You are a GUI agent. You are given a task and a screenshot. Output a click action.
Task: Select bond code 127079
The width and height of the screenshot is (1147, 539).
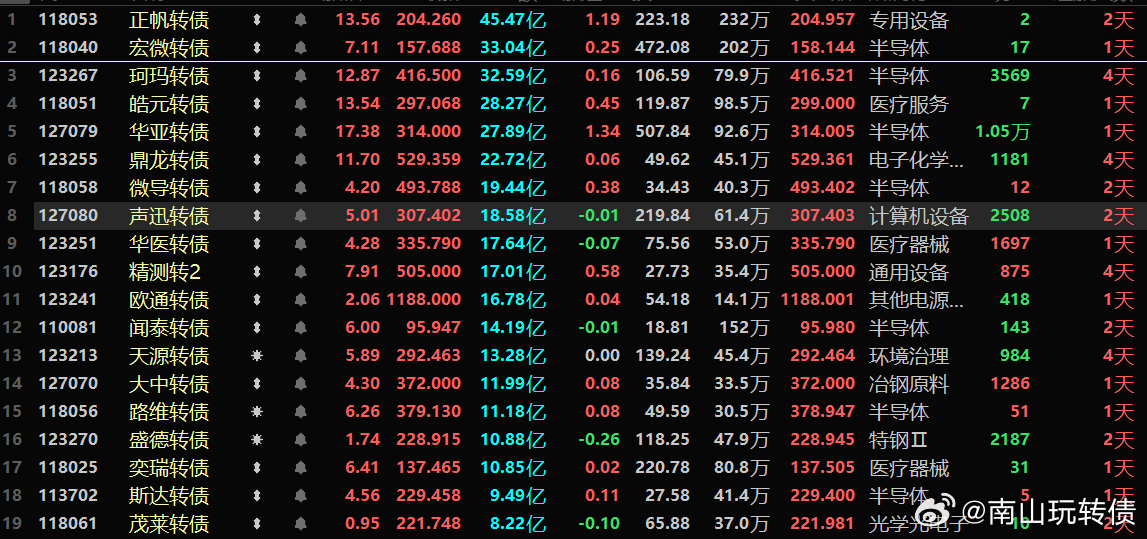click(68, 132)
